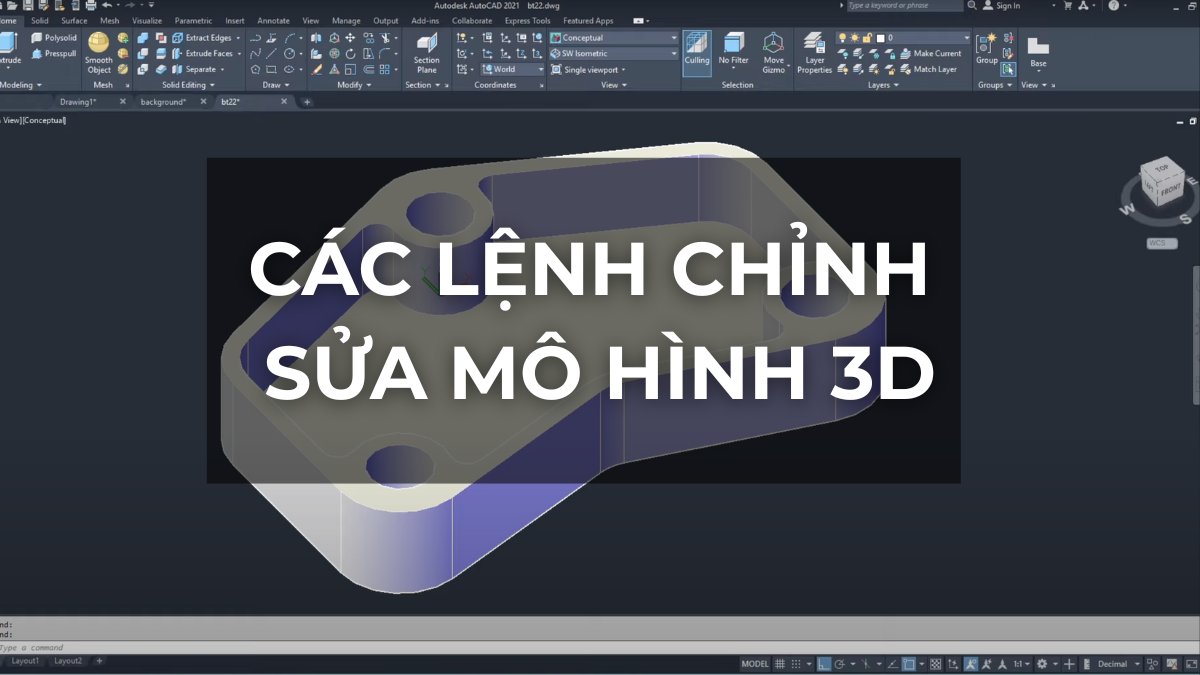Screen dimensions: 1200x675
Task: Click the Group icon in Groups panel
Action: pos(986,45)
